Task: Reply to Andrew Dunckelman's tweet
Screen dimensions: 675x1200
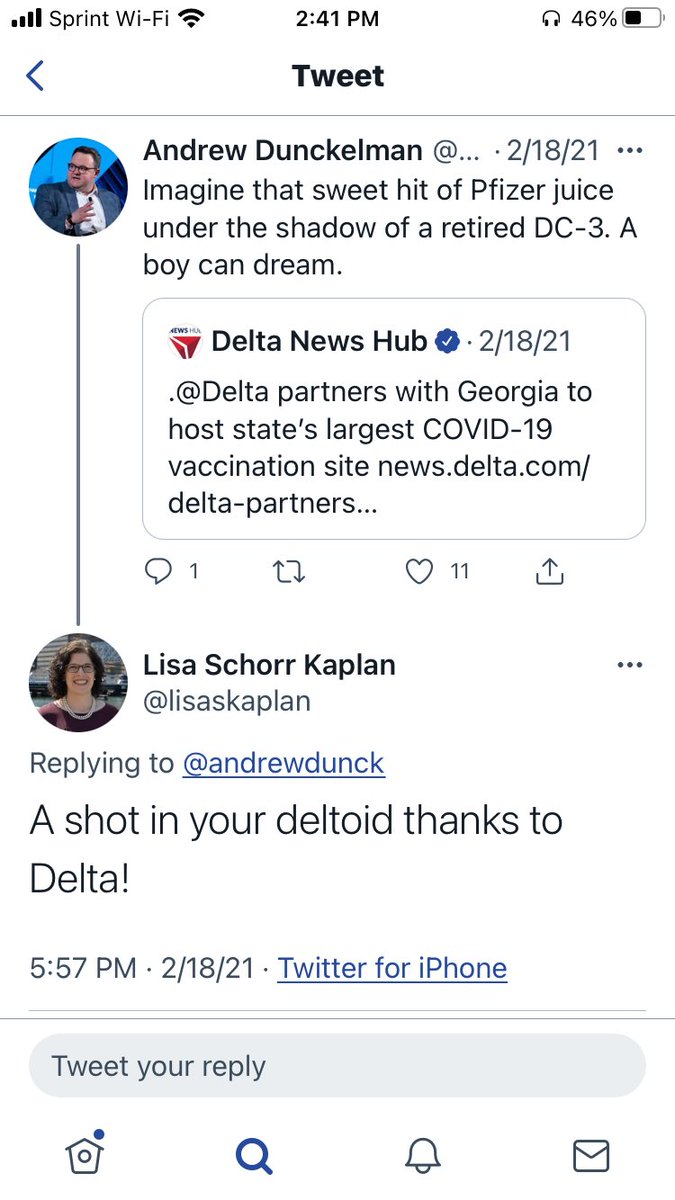Action: [160, 571]
